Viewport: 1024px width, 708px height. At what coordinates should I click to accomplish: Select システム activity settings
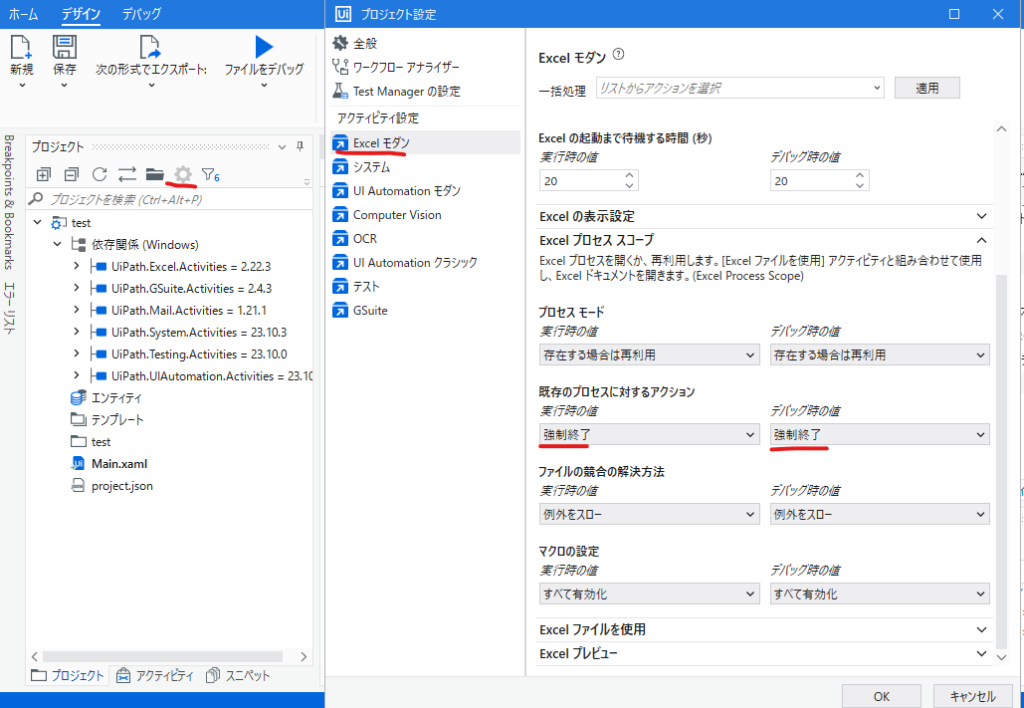click(425, 167)
